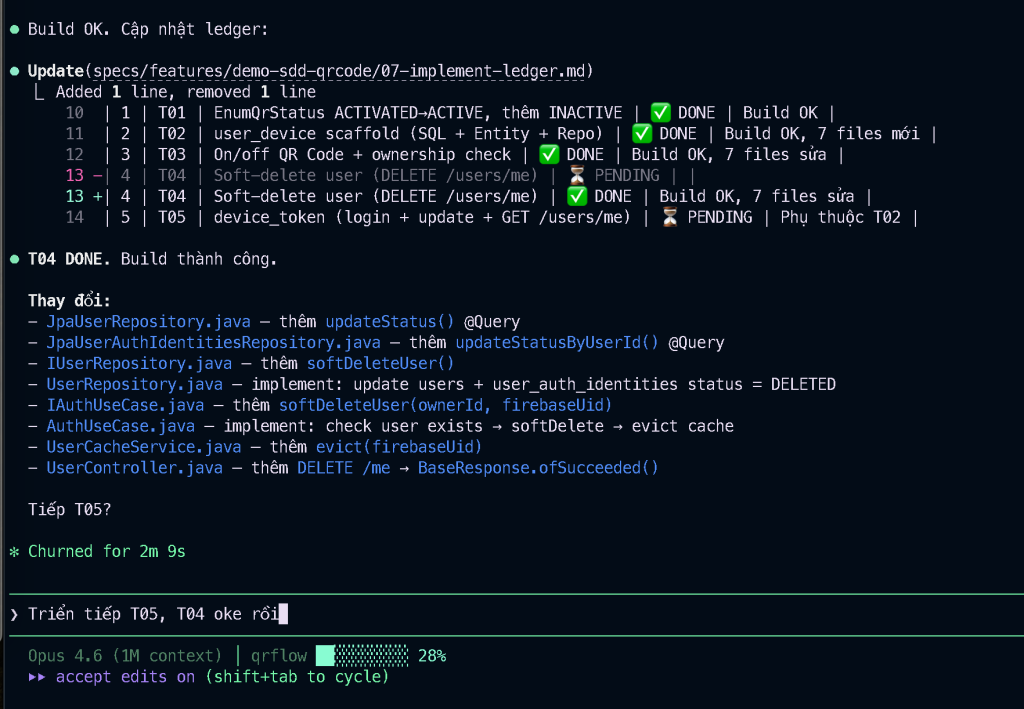Toggle 'accept edits on' mode indicator

[x=125, y=677]
